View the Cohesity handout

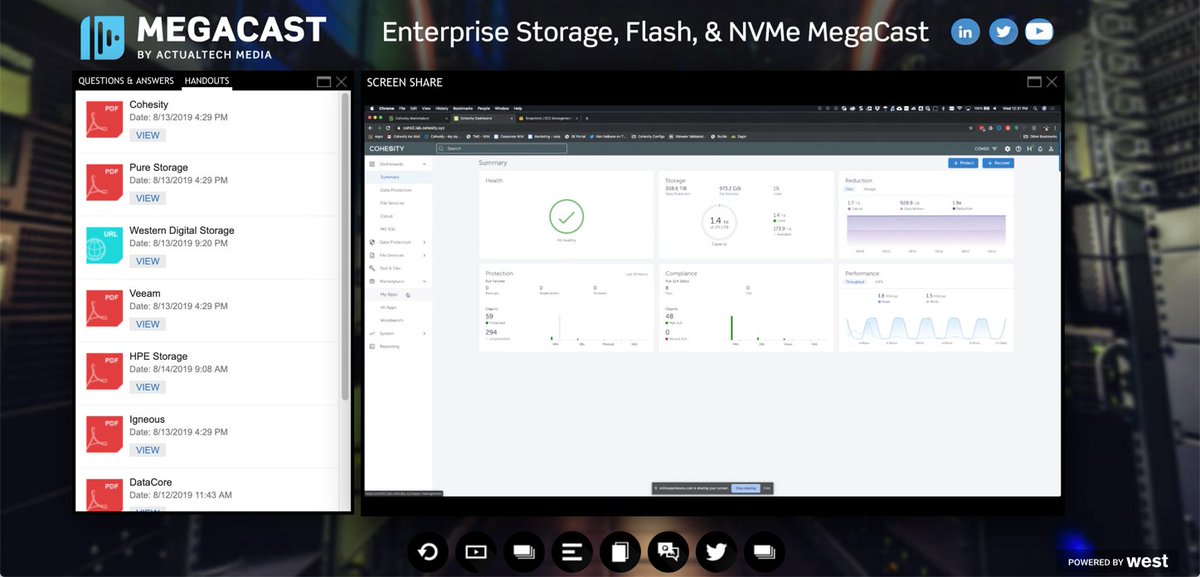pyautogui.click(x=147, y=135)
